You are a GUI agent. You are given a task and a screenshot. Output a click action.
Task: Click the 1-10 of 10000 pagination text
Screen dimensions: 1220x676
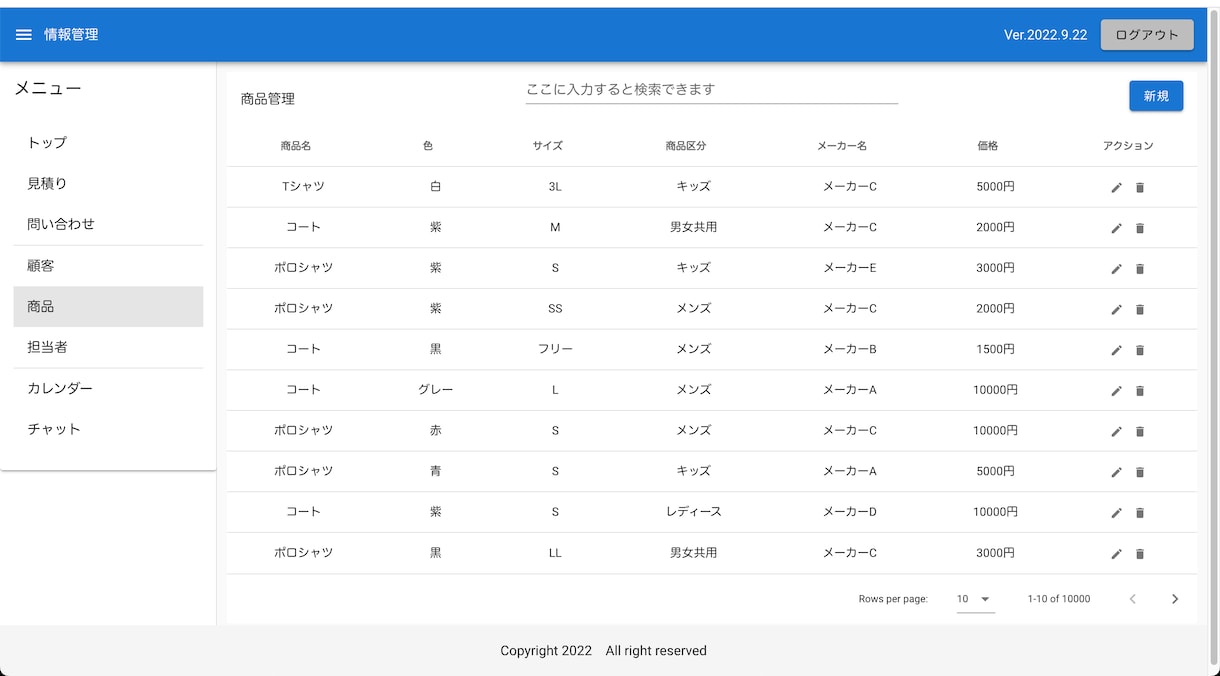tap(1059, 599)
